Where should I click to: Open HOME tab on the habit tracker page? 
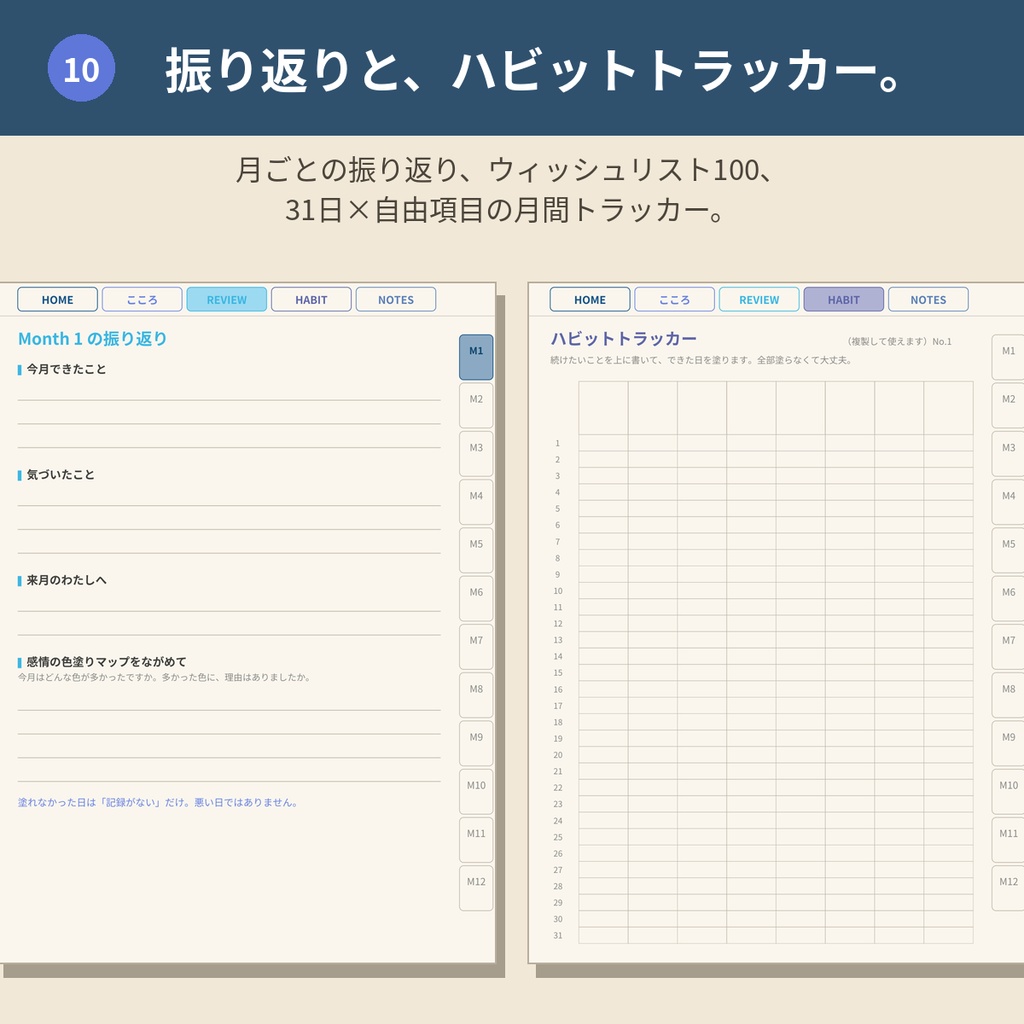click(x=590, y=300)
